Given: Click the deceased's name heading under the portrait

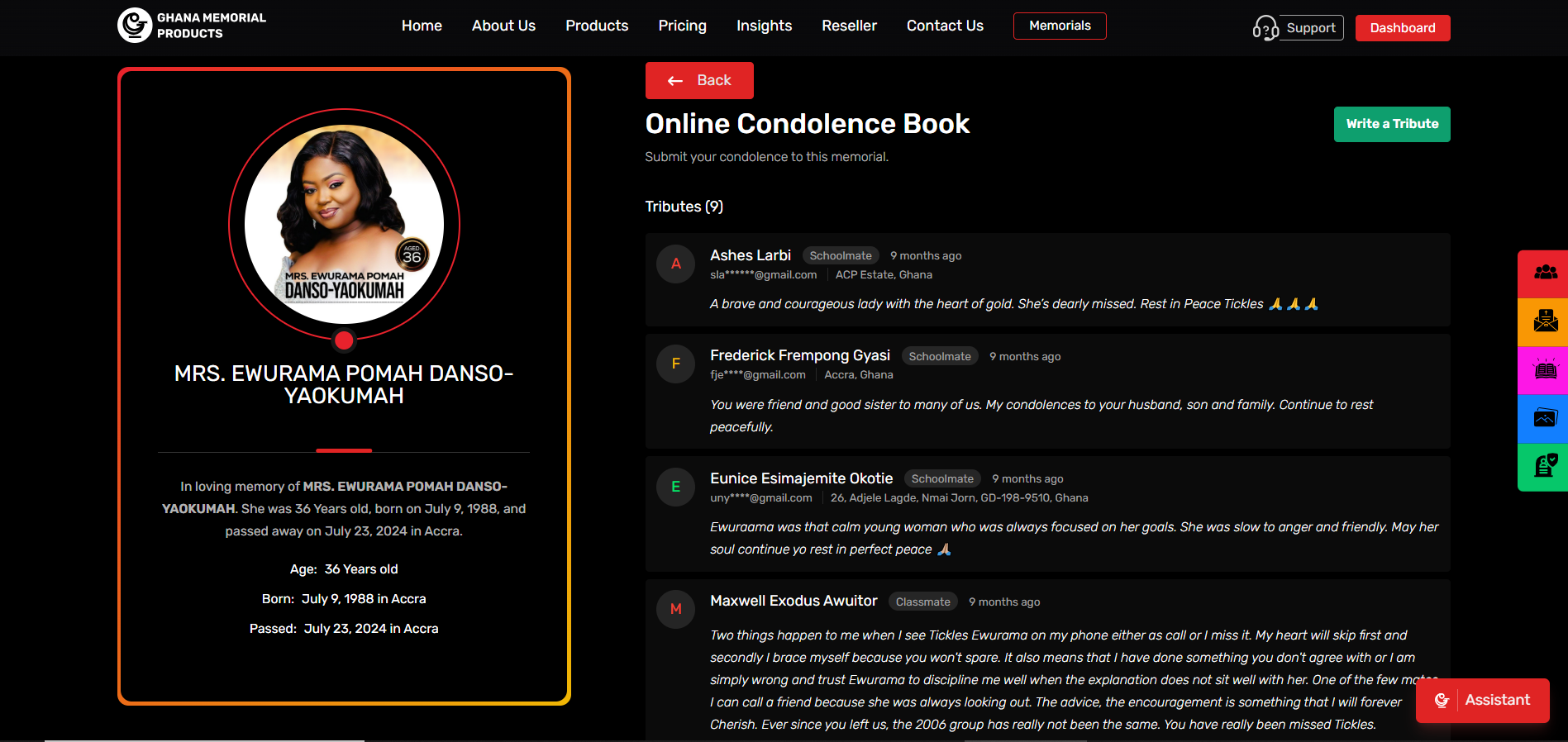Looking at the screenshot, I should (344, 384).
